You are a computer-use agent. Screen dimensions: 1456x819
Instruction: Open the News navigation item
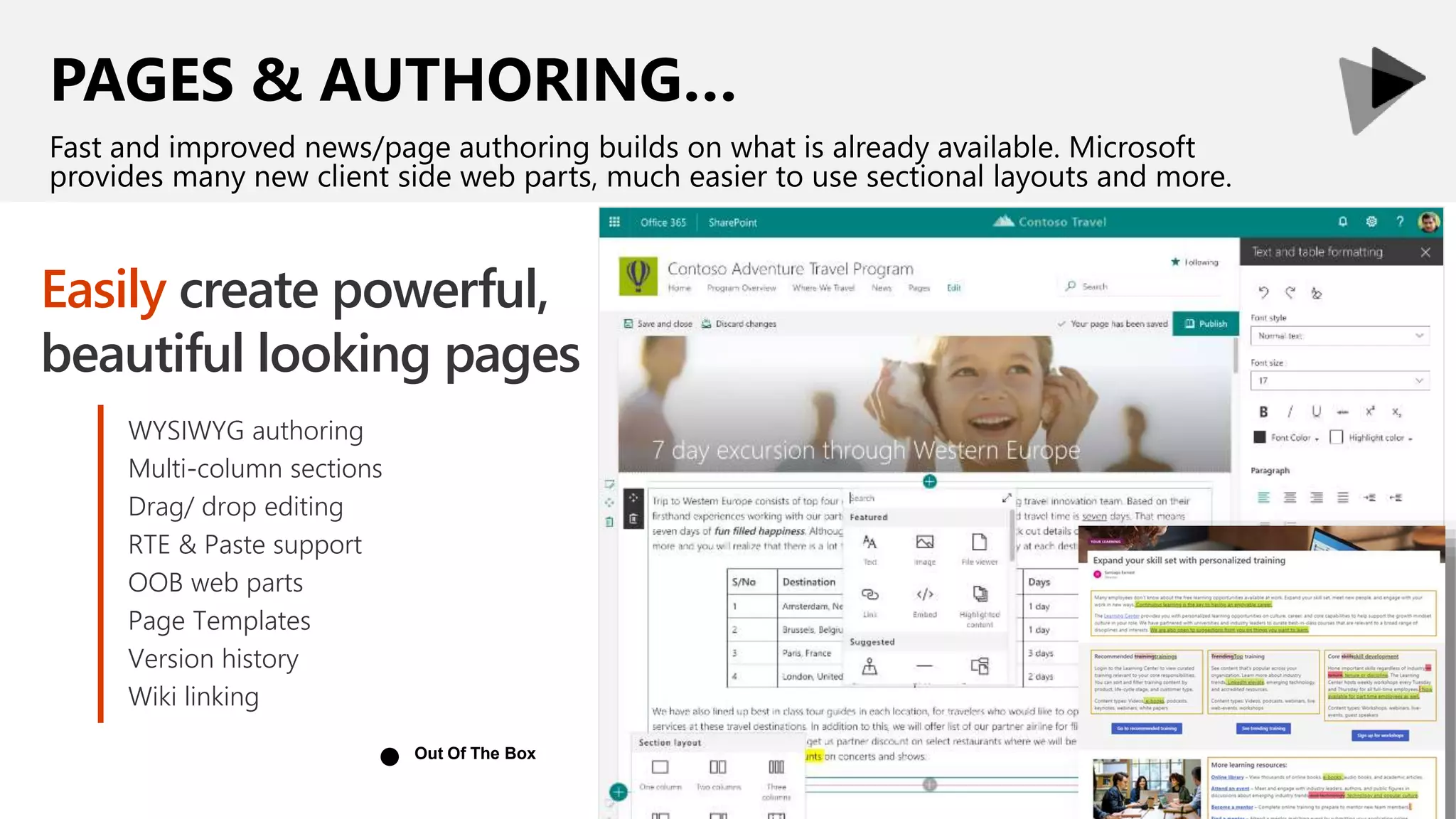pyautogui.click(x=882, y=288)
